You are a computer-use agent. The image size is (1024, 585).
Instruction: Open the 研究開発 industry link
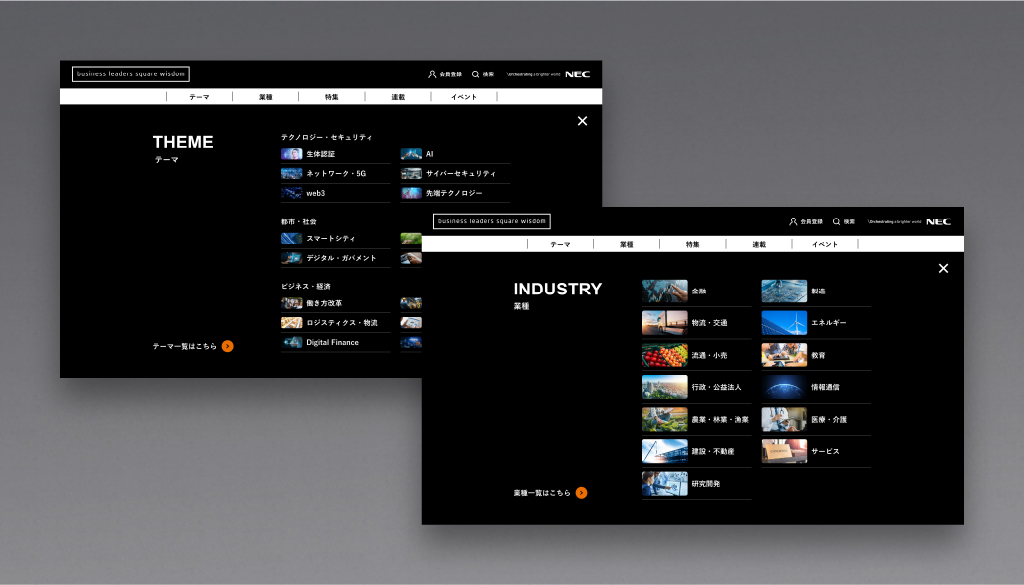(x=705, y=484)
